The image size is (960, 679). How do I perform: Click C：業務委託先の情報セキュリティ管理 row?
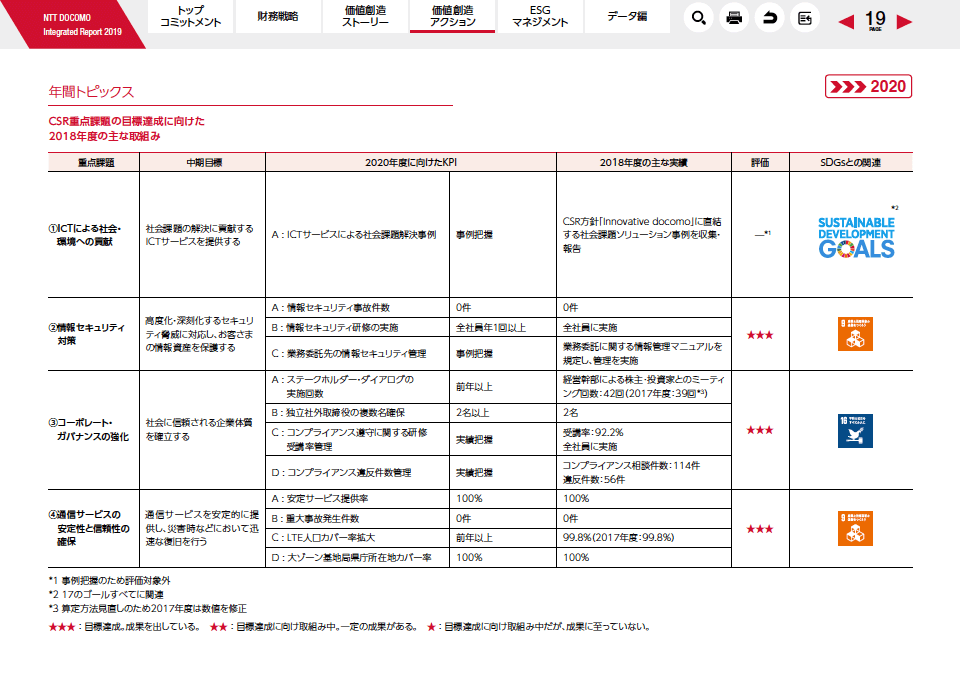tap(357, 353)
